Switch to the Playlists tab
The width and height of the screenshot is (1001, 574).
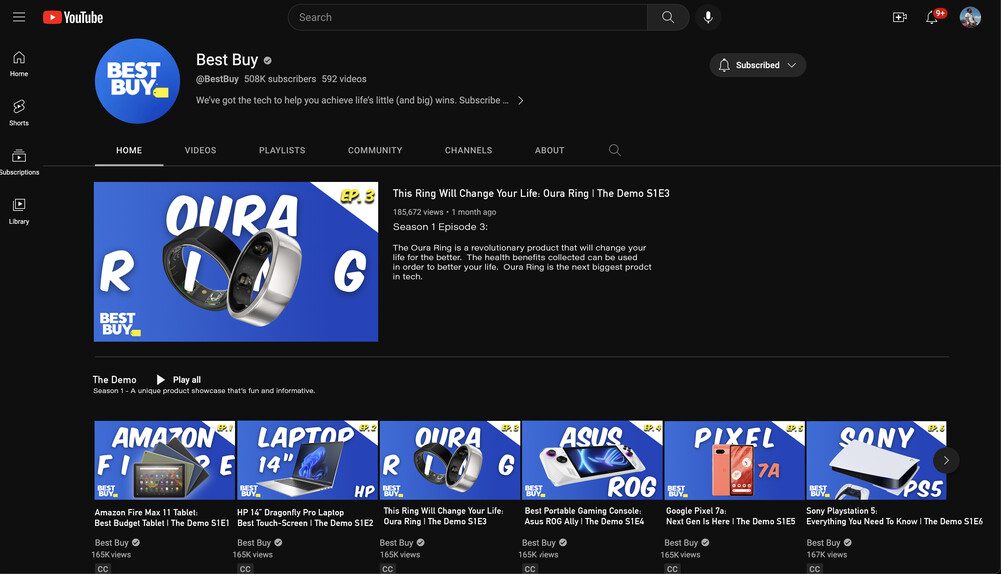(282, 150)
